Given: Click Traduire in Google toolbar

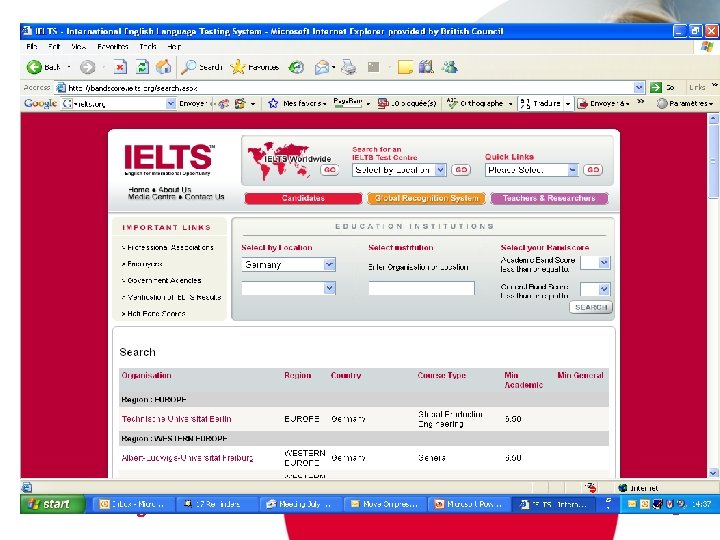Looking at the screenshot, I should (540, 103).
